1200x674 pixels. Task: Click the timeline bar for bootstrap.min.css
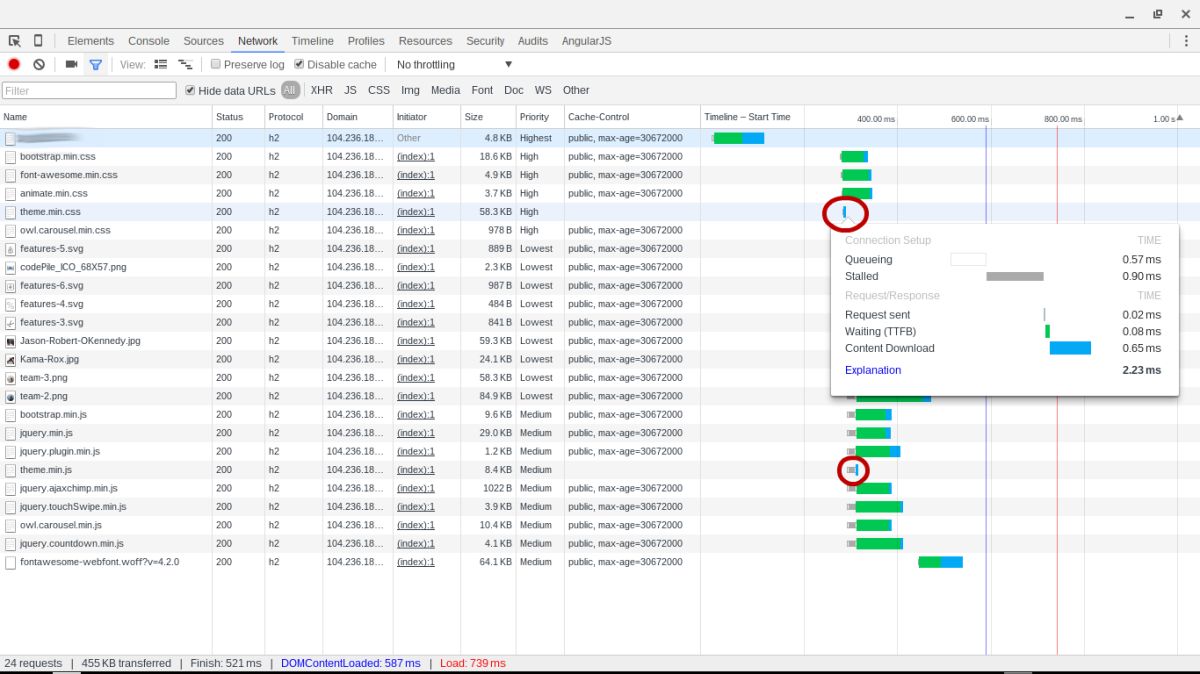(854, 157)
